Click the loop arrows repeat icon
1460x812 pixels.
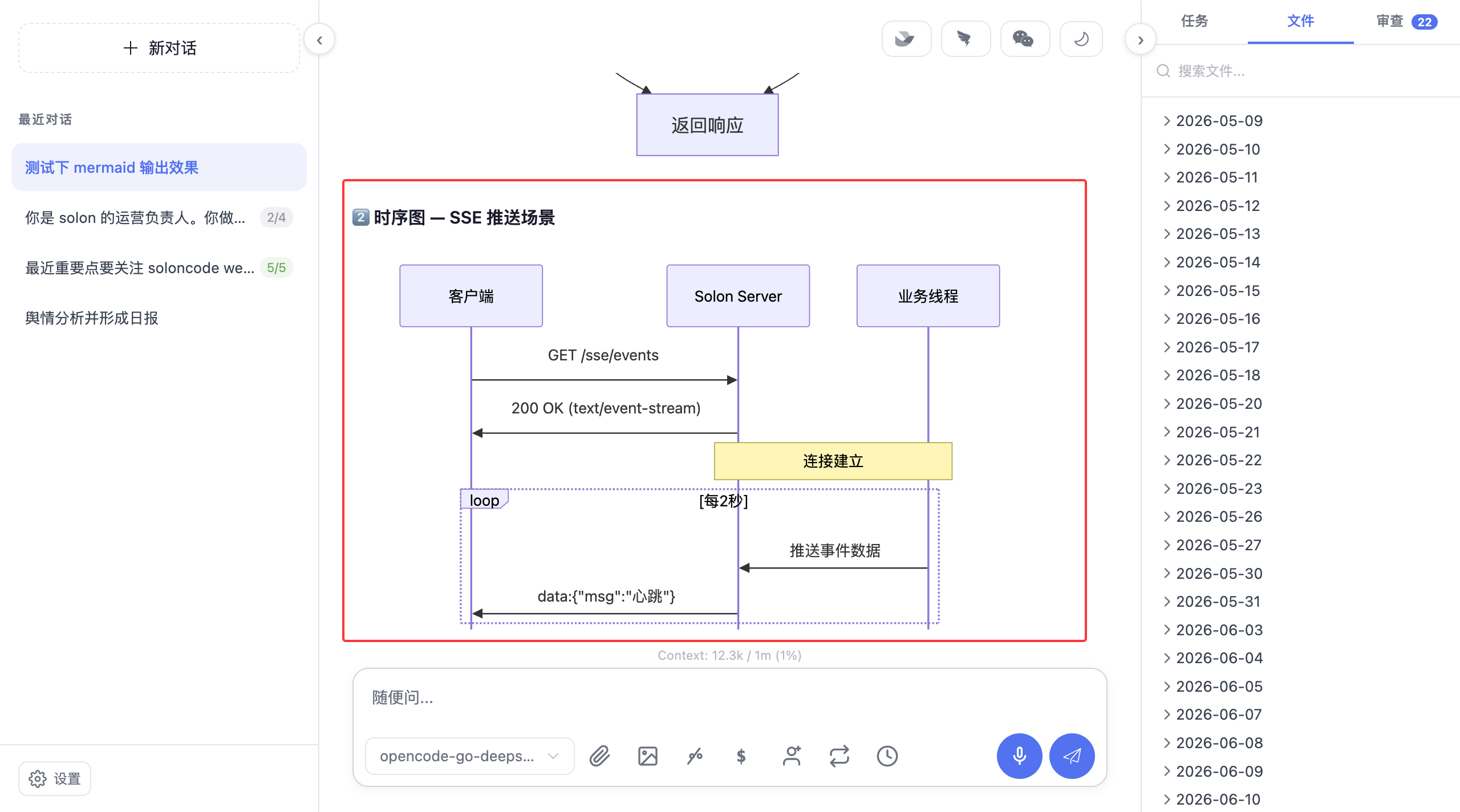pyautogui.click(x=839, y=756)
